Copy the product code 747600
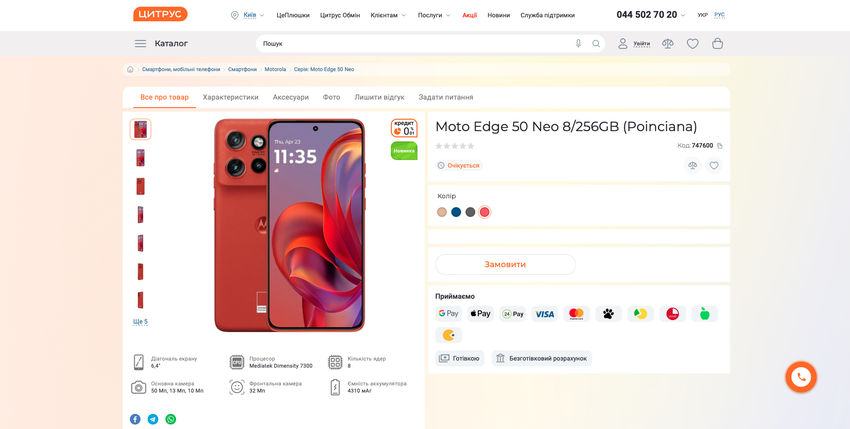The height and width of the screenshot is (429, 850). coord(720,146)
